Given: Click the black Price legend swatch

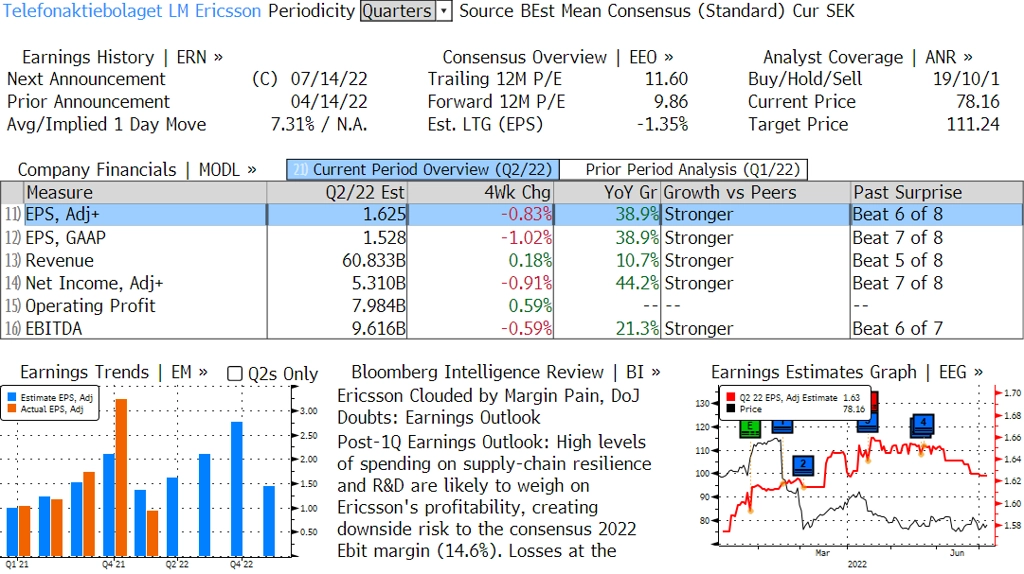Looking at the screenshot, I should click(730, 409).
